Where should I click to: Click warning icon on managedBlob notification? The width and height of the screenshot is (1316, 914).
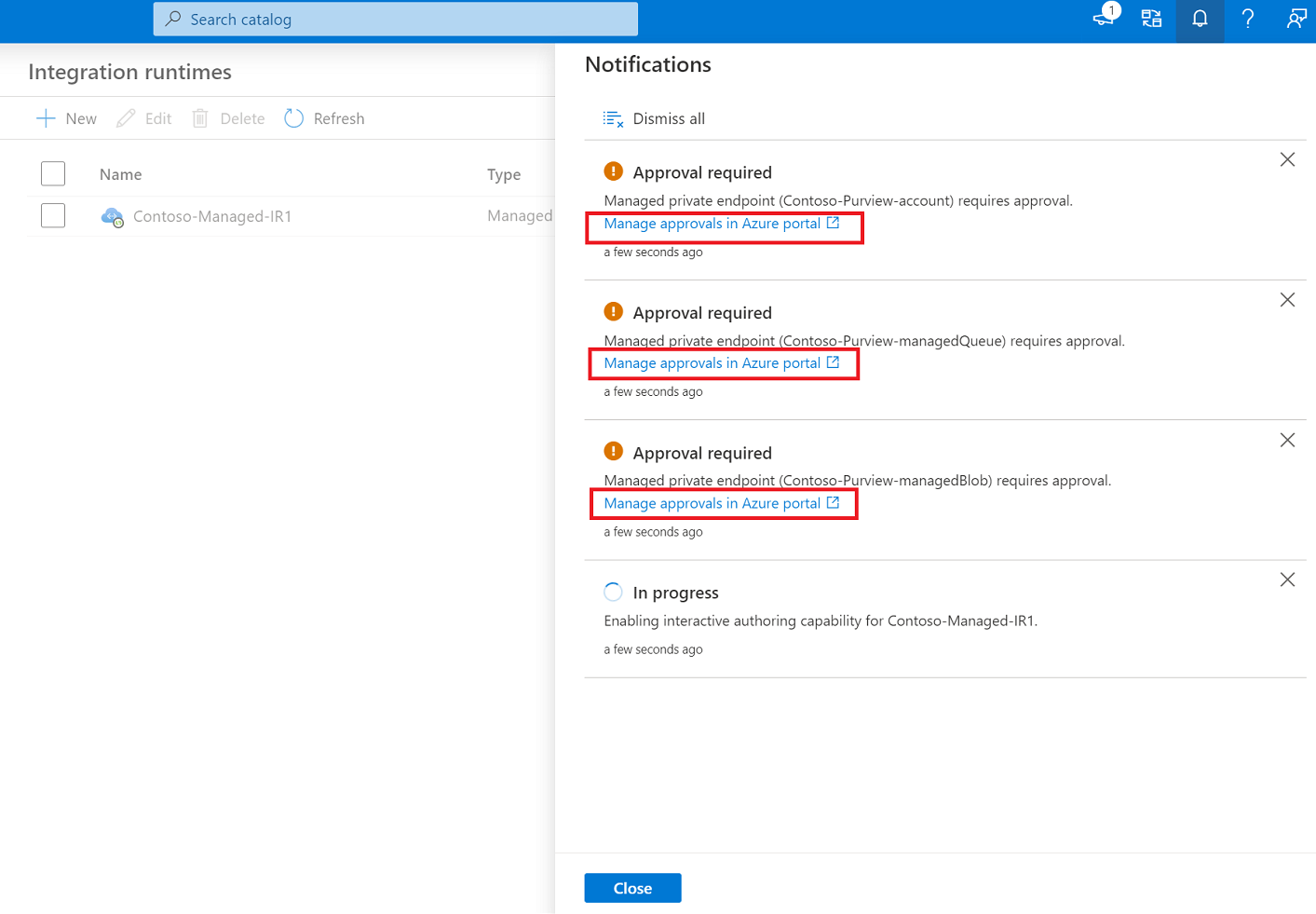(613, 451)
